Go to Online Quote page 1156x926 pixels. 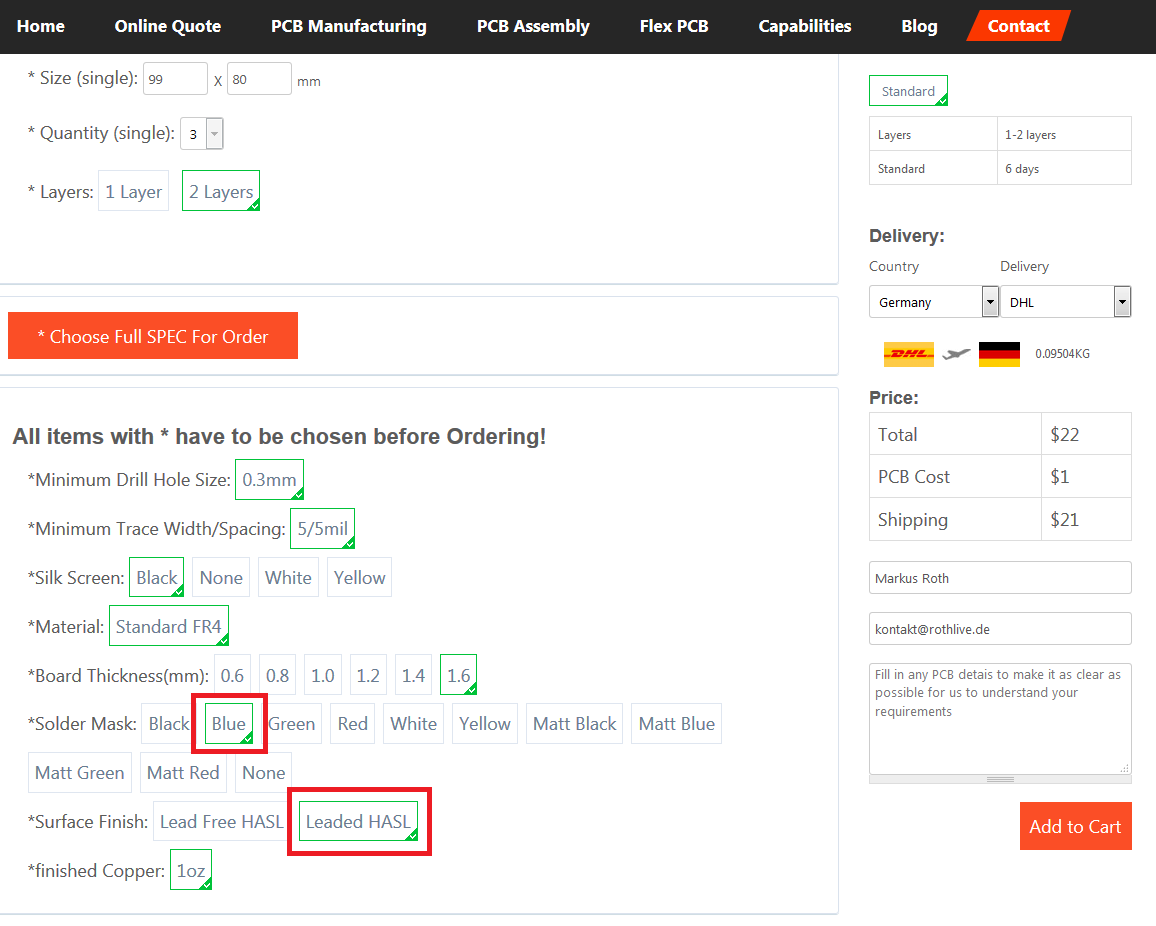167,27
